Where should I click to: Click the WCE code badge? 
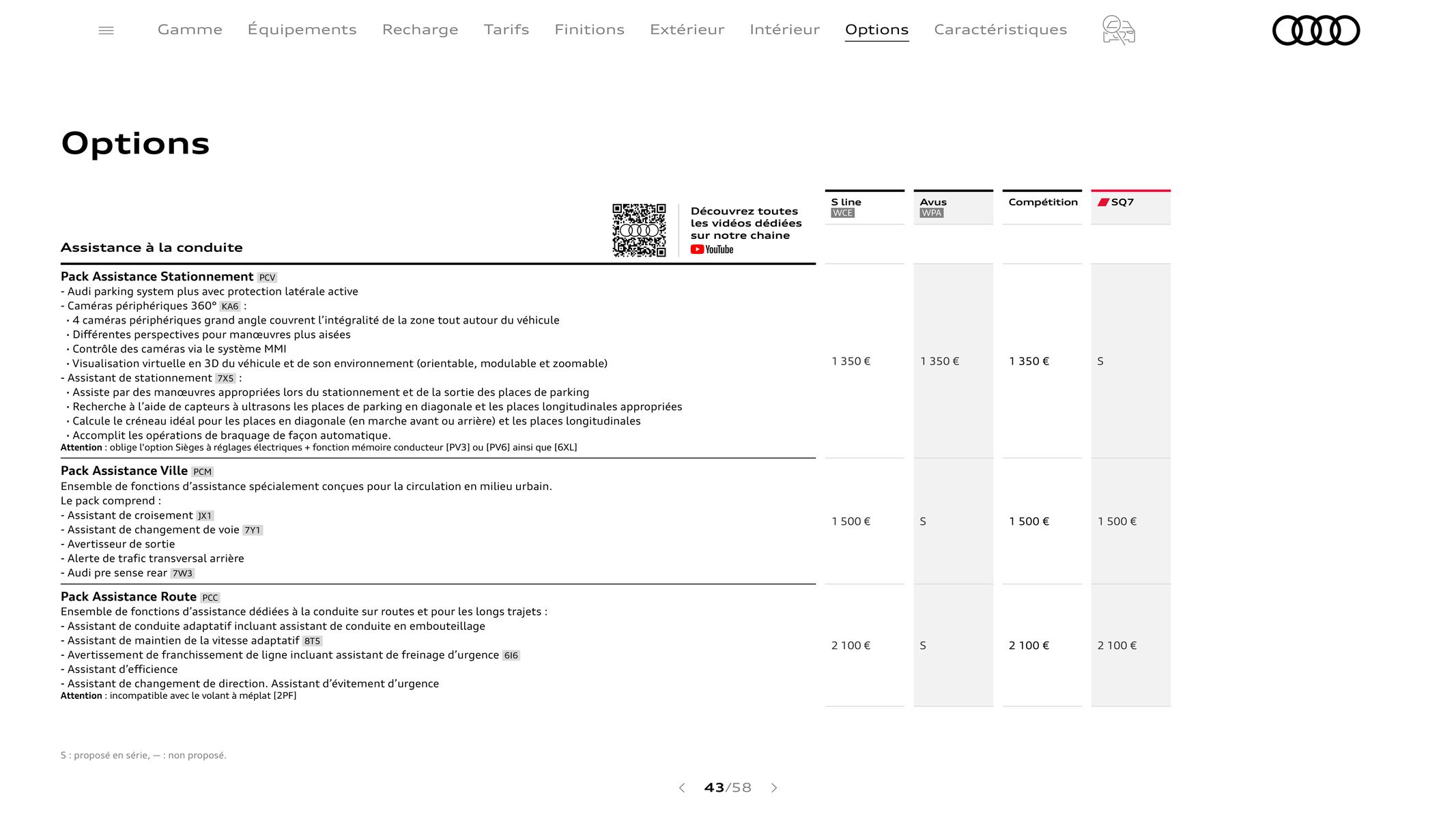(x=842, y=213)
